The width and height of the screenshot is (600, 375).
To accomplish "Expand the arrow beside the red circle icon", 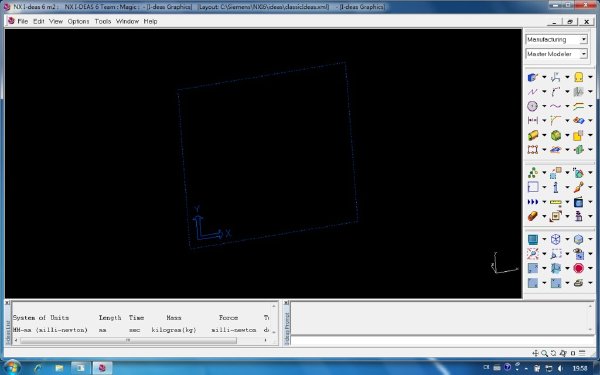I will pos(590,268).
